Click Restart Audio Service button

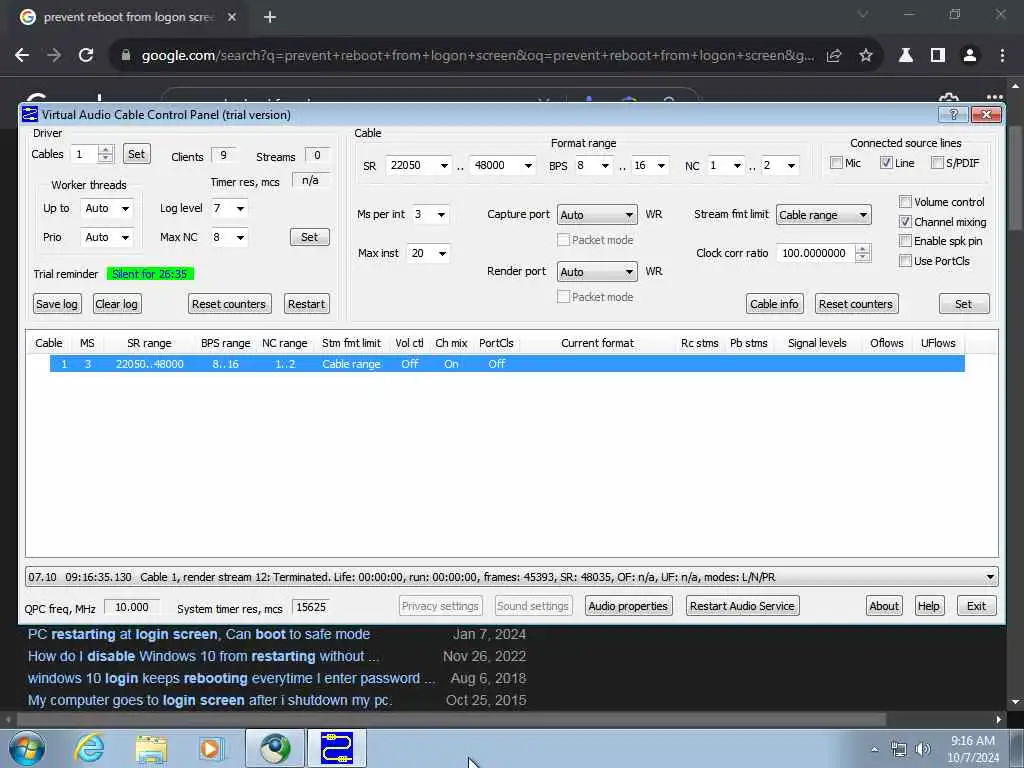743,606
